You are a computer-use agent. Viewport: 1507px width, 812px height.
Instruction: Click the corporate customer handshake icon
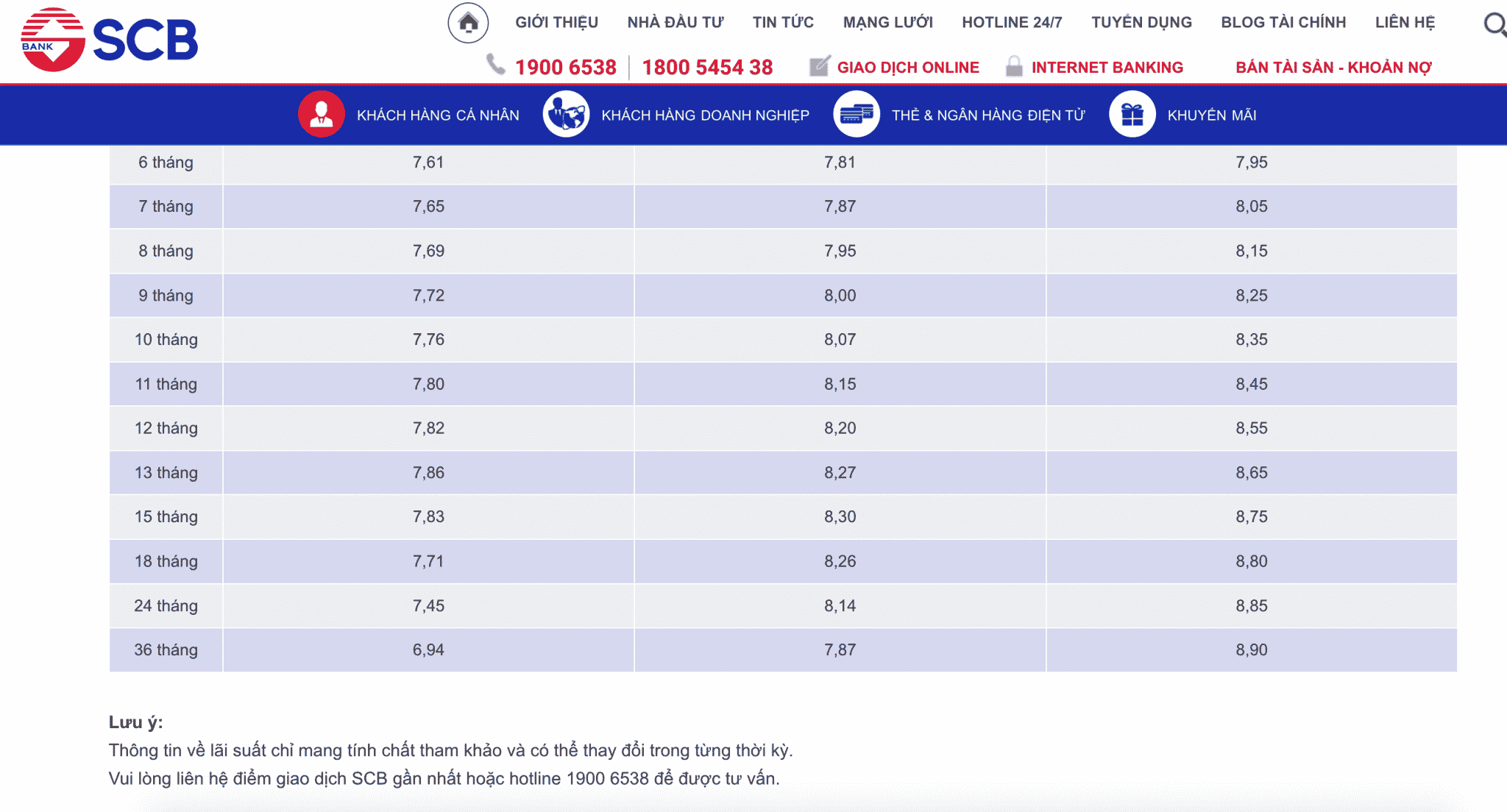point(566,115)
